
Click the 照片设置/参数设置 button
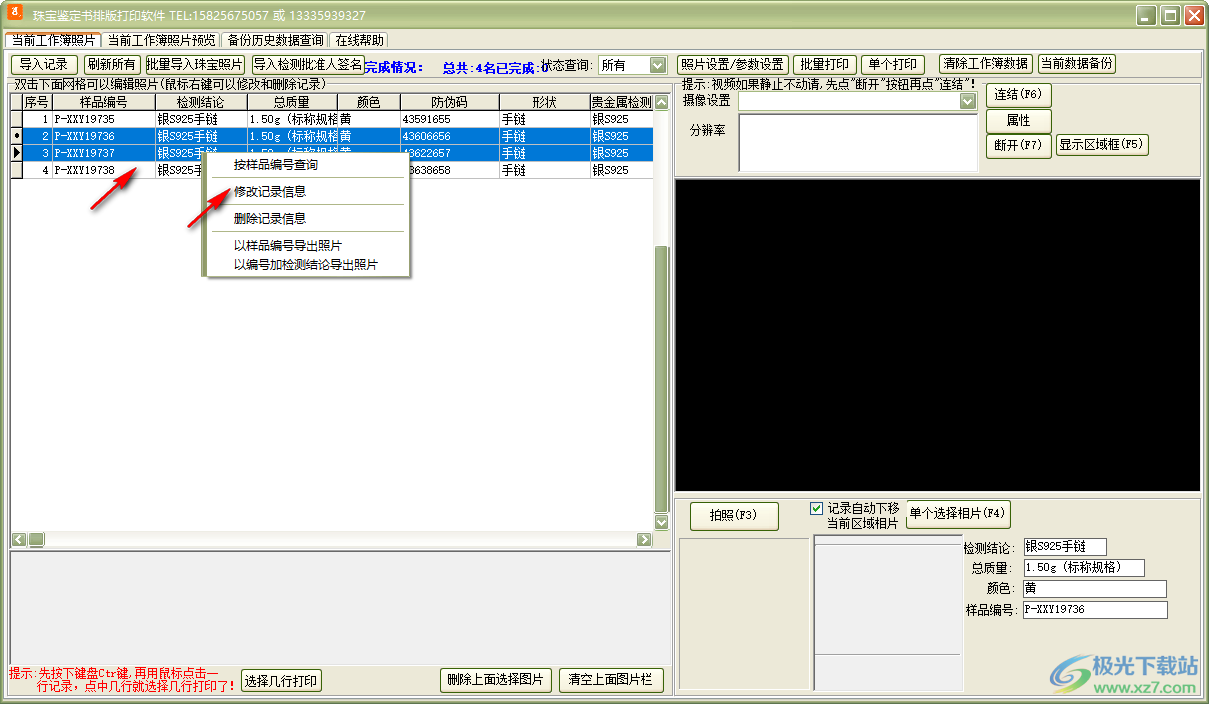click(732, 64)
